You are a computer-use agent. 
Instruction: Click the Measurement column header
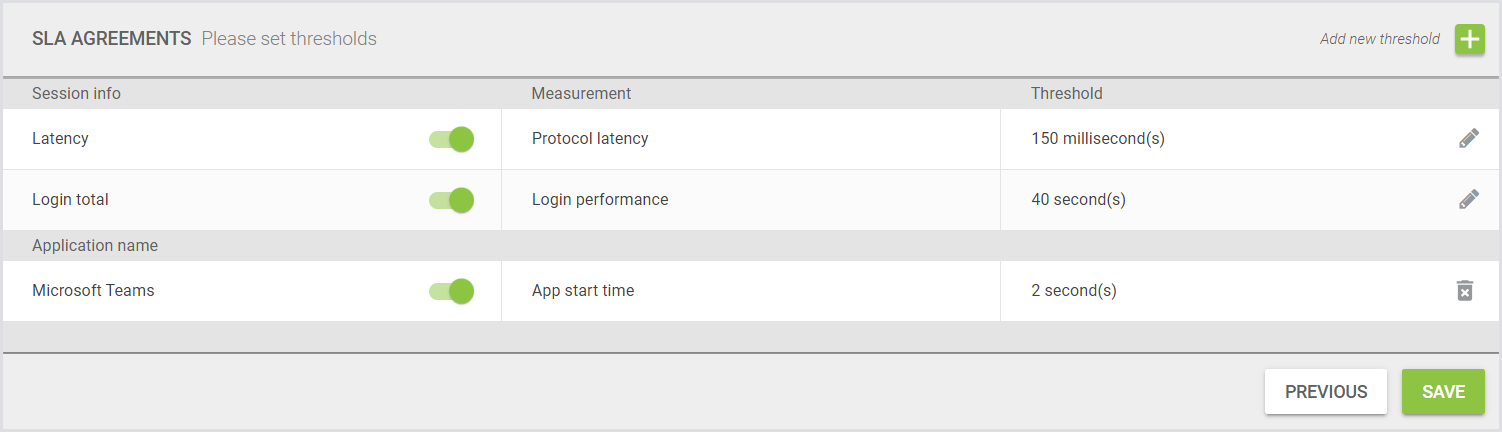click(x=581, y=94)
